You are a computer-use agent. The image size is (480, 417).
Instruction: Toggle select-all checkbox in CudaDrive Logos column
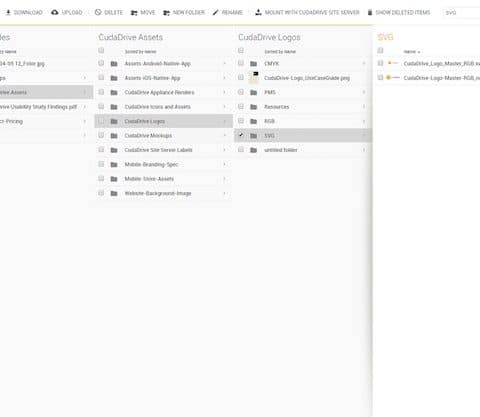(241, 50)
